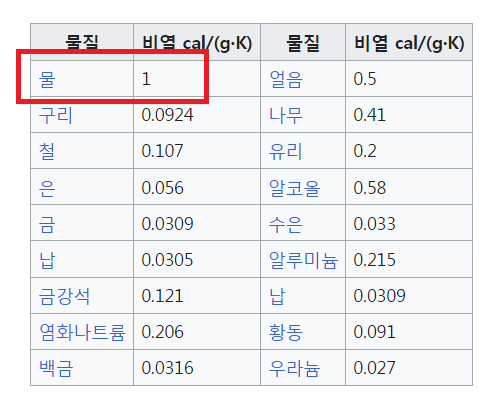Click the 0.215 value for 알루미늄
This screenshot has width=494, height=409.
pyautogui.click(x=374, y=260)
